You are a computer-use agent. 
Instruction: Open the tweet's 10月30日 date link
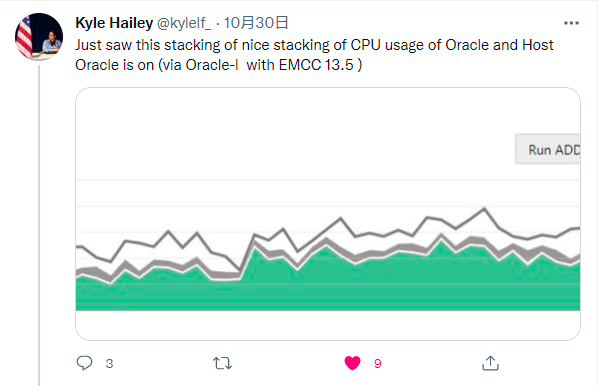pos(256,23)
